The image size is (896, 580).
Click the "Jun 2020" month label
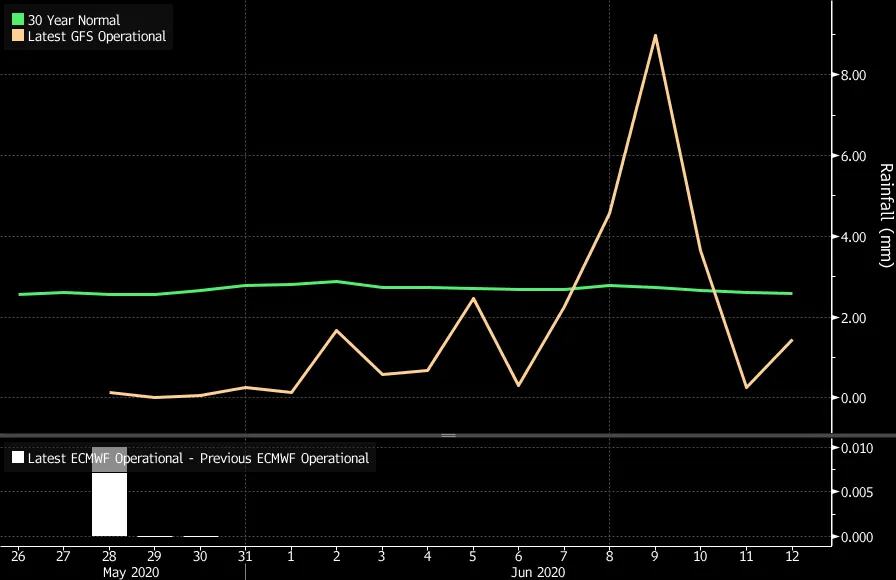point(538,572)
